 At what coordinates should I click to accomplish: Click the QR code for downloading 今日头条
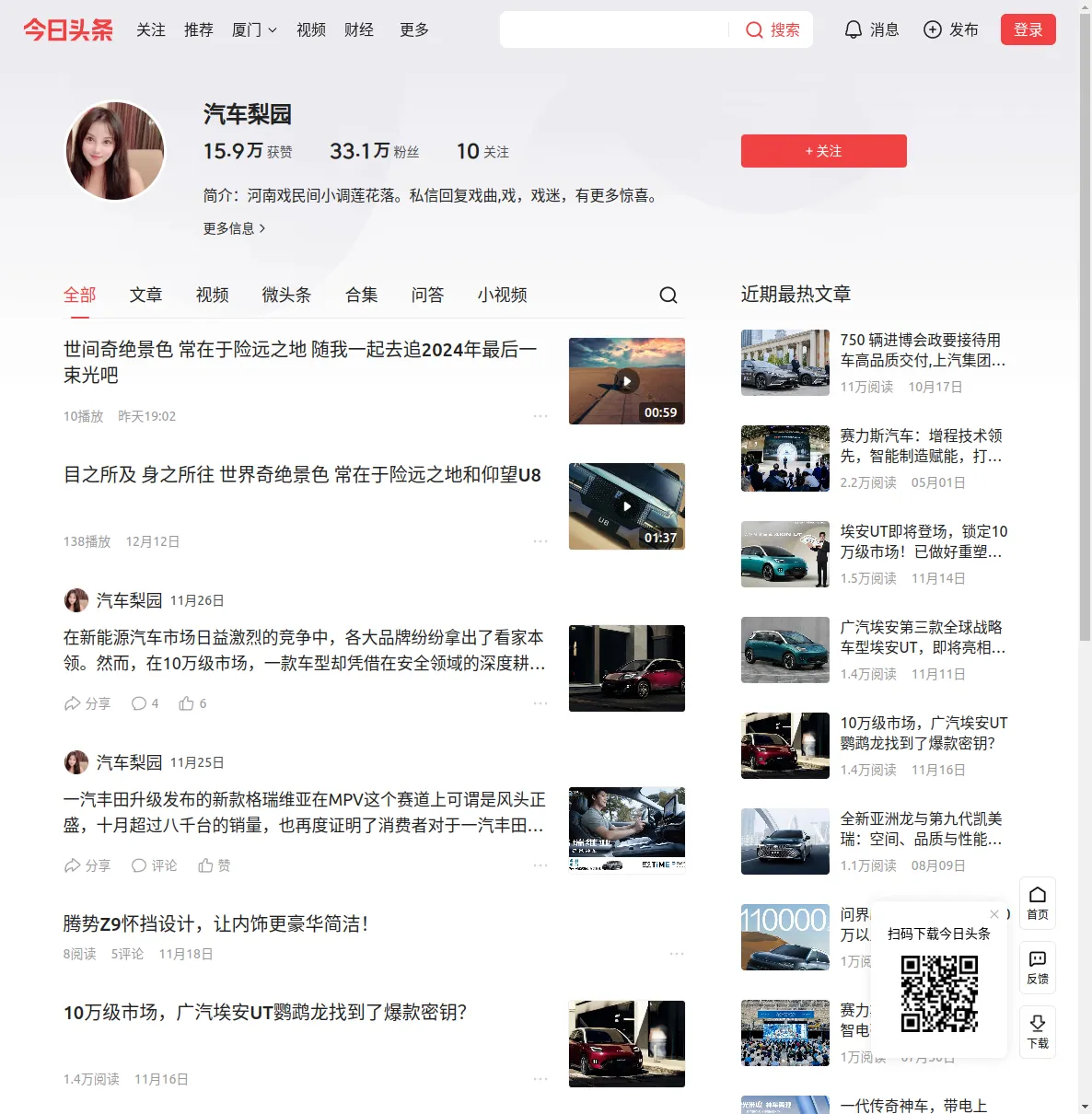click(939, 993)
